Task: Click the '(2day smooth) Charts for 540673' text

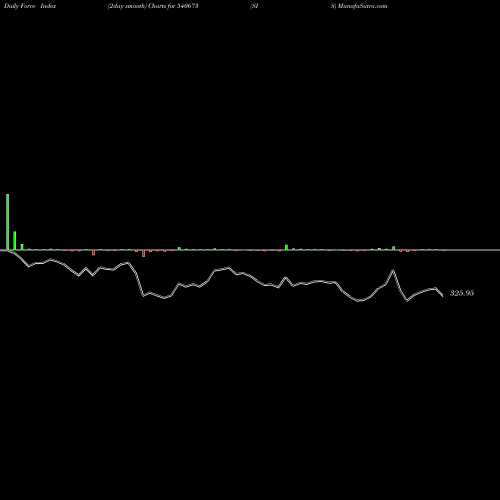Action: pyautogui.click(x=153, y=6)
